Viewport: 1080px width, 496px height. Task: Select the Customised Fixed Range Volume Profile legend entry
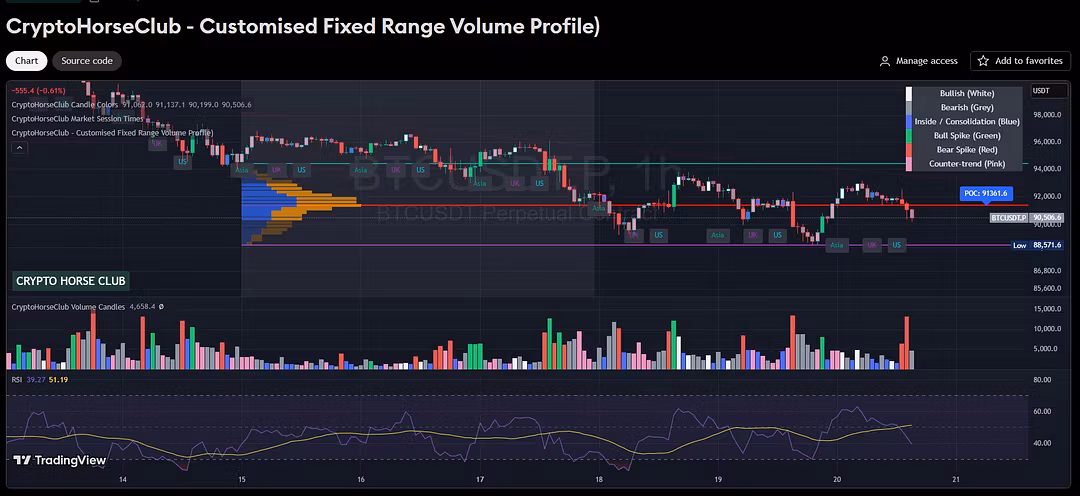[111, 132]
